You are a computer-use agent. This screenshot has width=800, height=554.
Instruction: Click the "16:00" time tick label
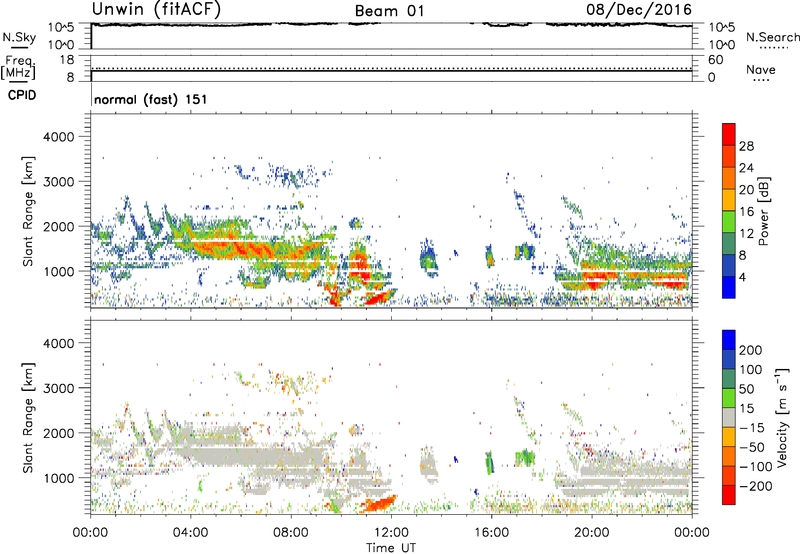click(x=491, y=533)
